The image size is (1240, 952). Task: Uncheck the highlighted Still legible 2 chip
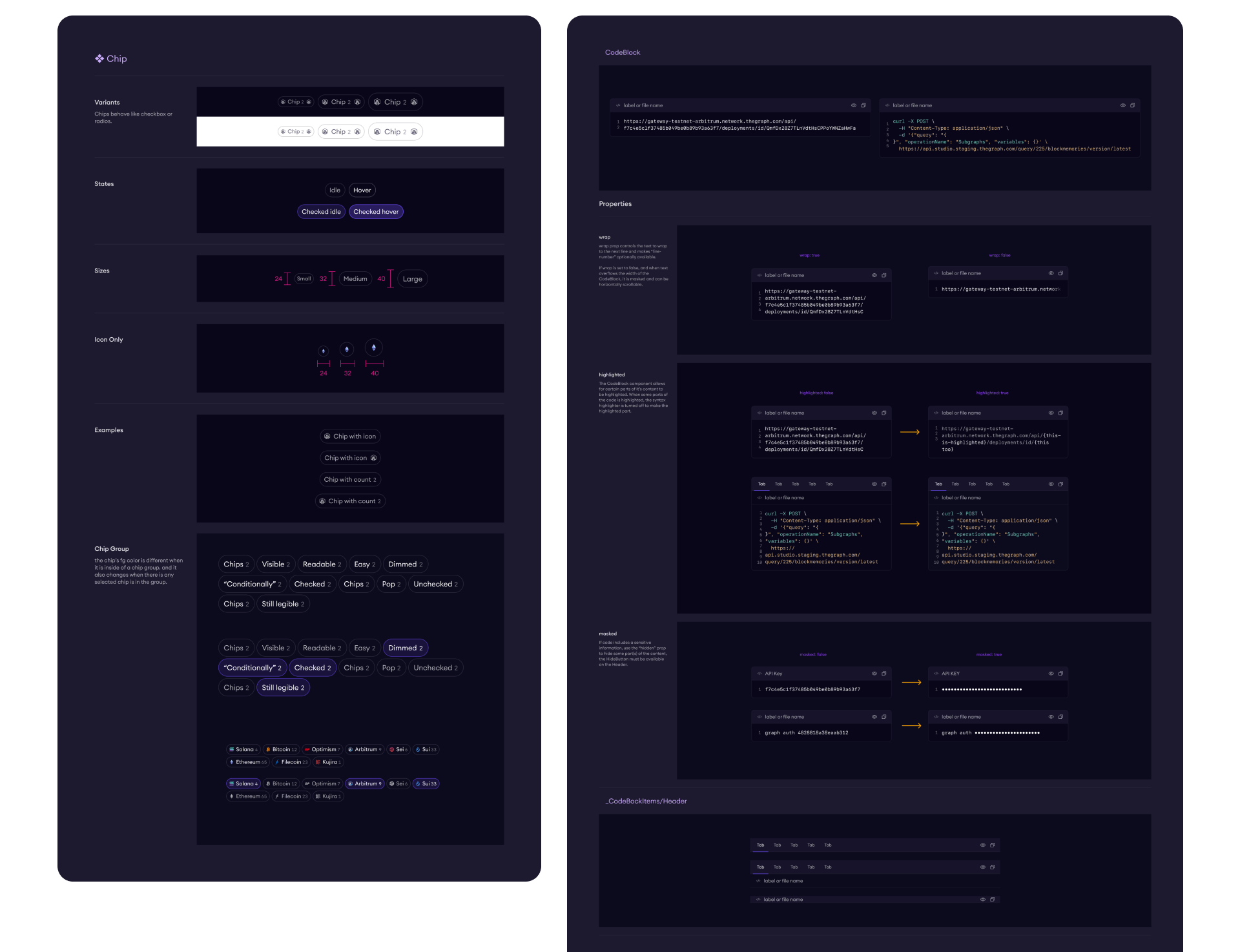pyautogui.click(x=283, y=687)
